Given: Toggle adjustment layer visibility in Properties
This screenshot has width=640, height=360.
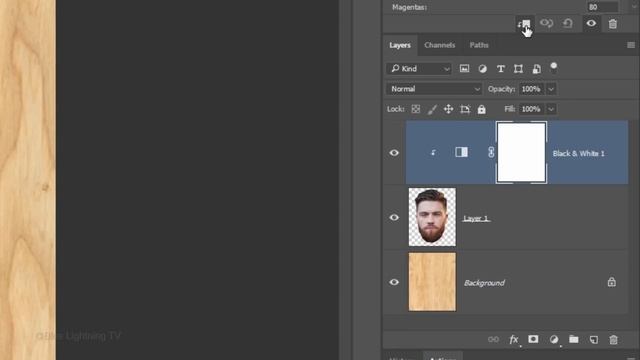Looking at the screenshot, I should [x=591, y=23].
